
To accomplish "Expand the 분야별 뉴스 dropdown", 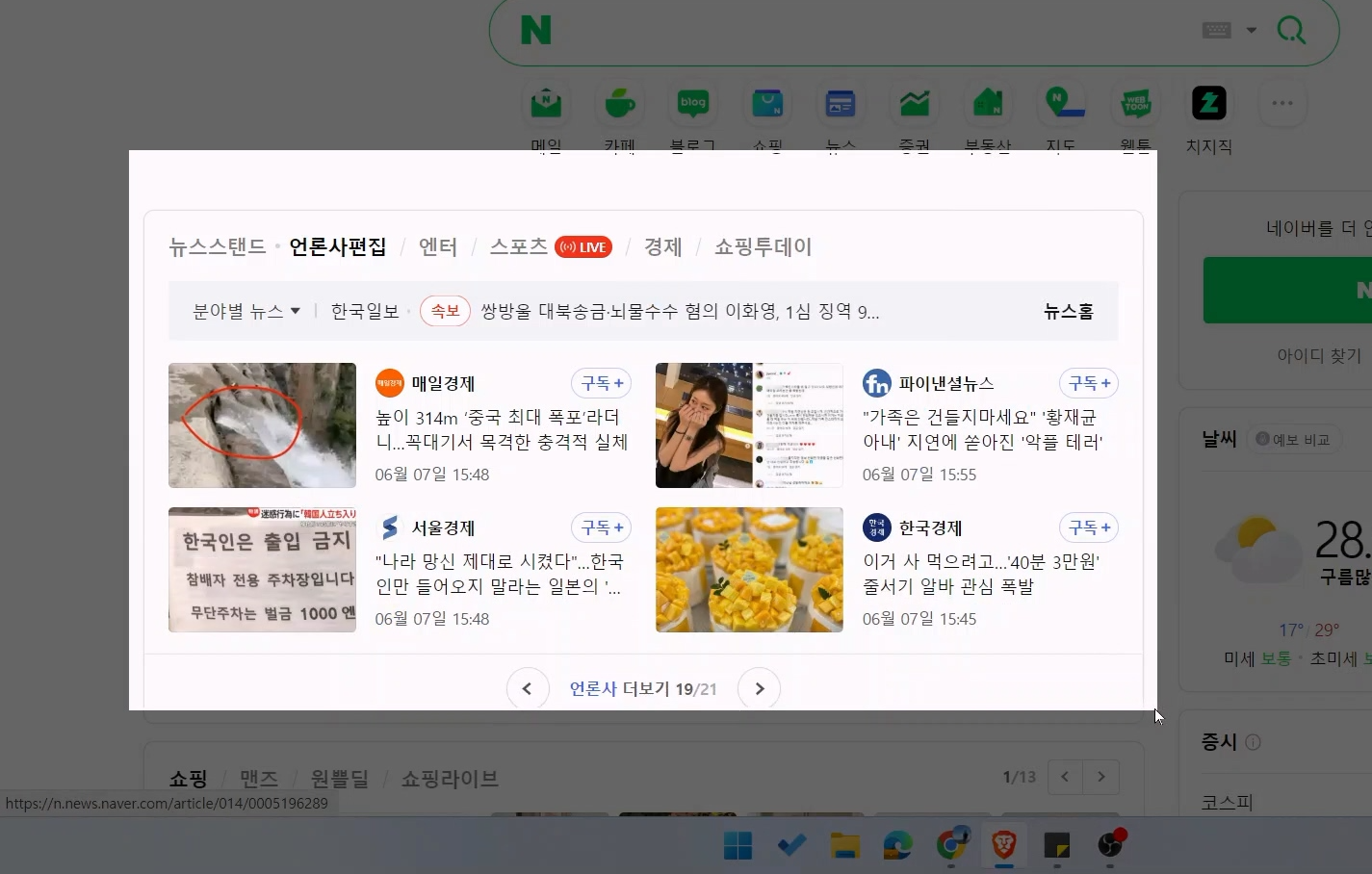I will click(x=246, y=311).
